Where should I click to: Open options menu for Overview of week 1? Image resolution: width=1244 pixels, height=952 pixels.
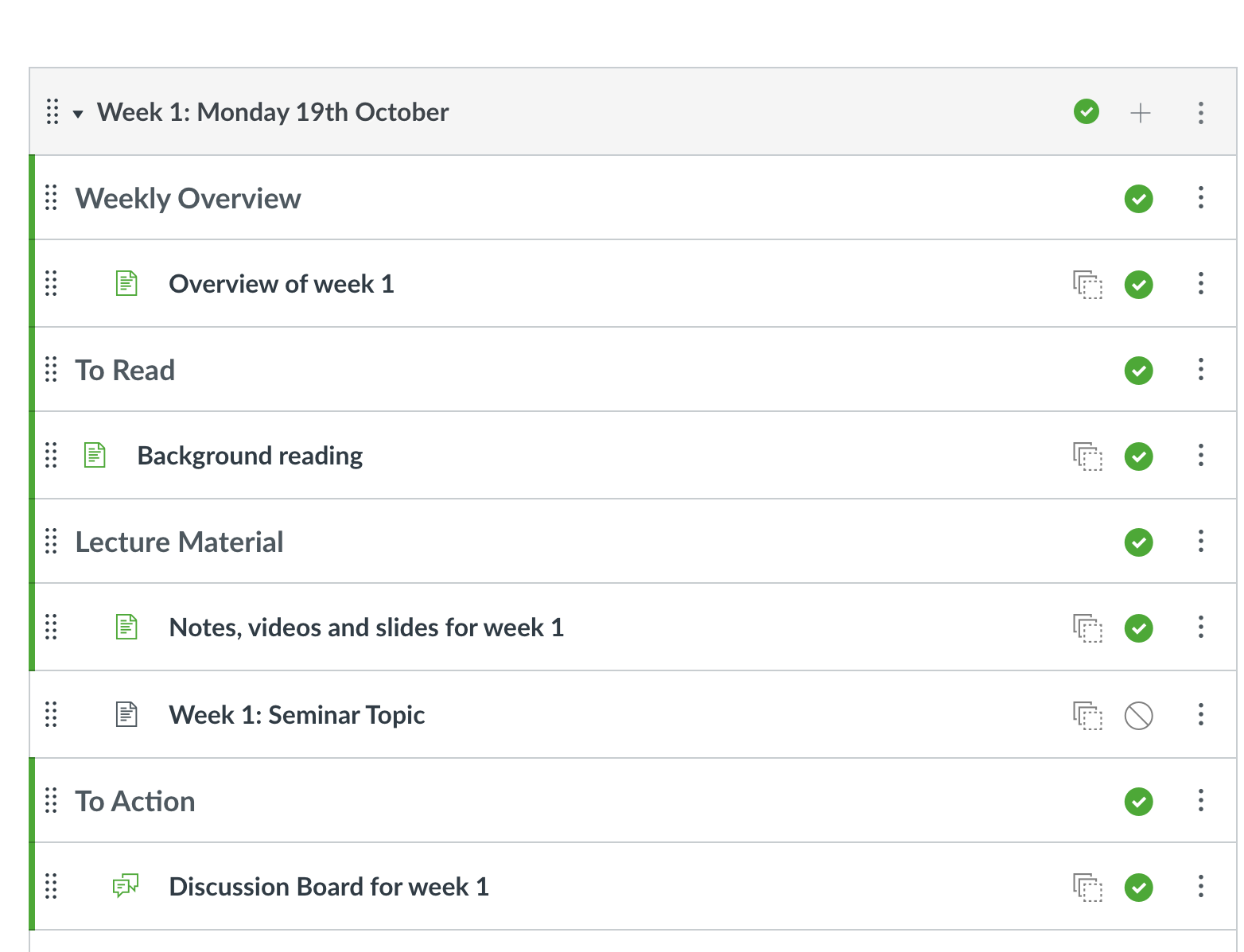tap(1200, 284)
